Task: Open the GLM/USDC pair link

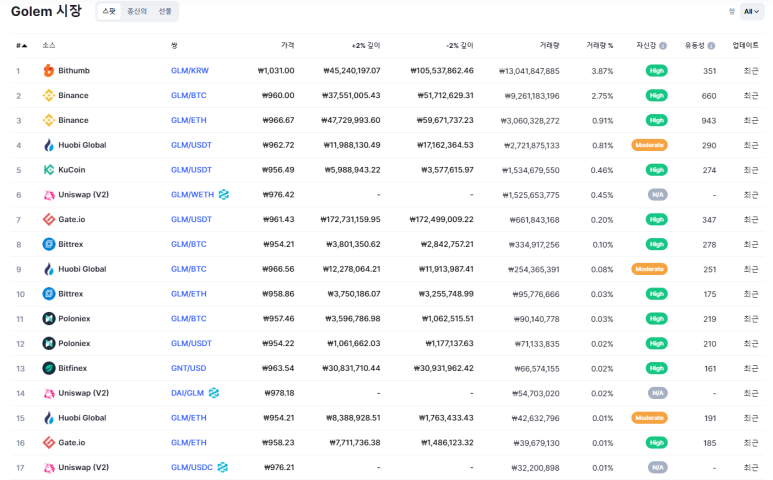Action: click(192, 467)
